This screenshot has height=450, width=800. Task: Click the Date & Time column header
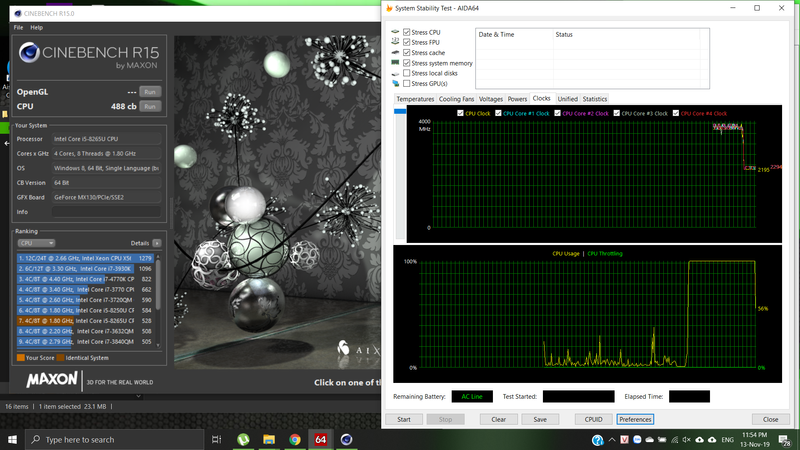coord(515,35)
